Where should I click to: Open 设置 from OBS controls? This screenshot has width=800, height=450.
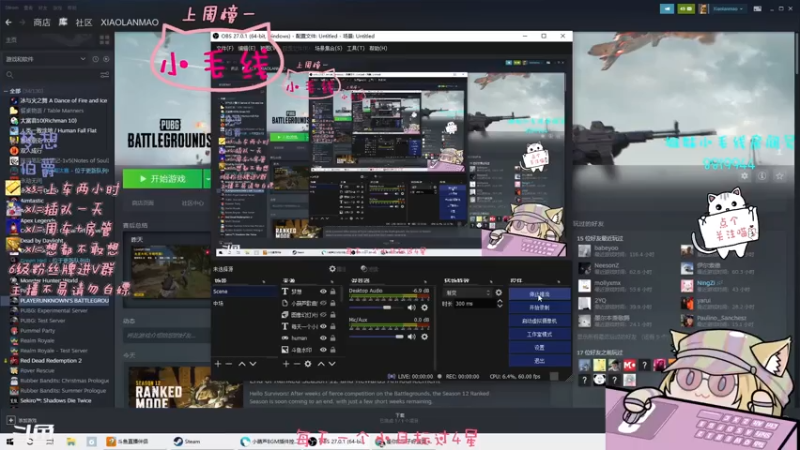click(539, 347)
